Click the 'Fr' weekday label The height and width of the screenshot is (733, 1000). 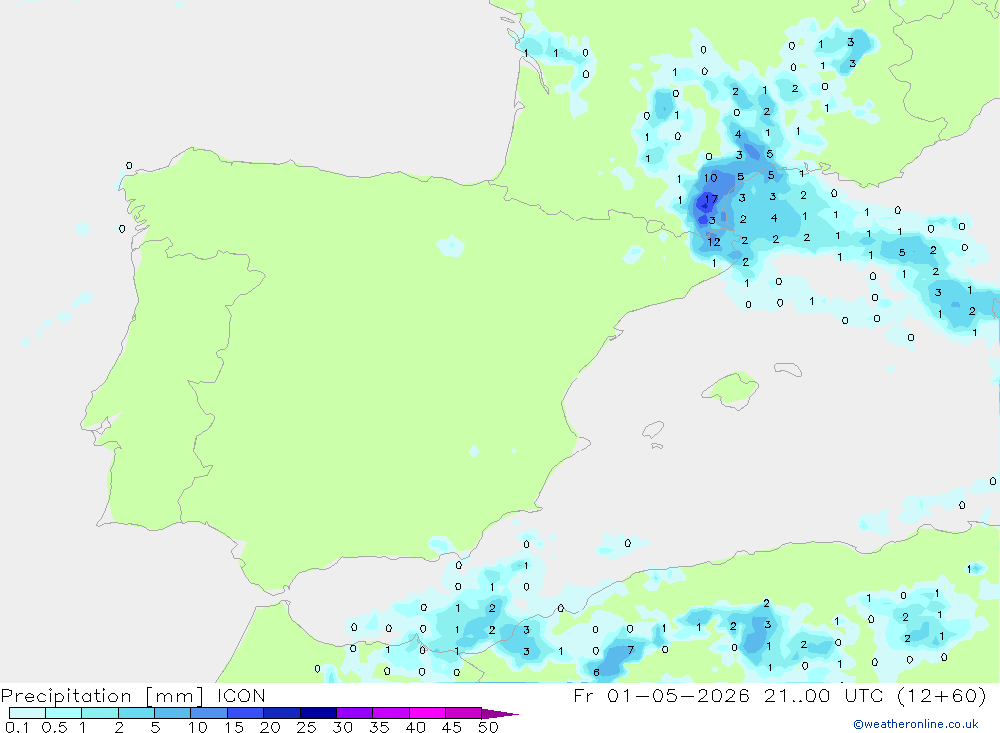click(583, 695)
